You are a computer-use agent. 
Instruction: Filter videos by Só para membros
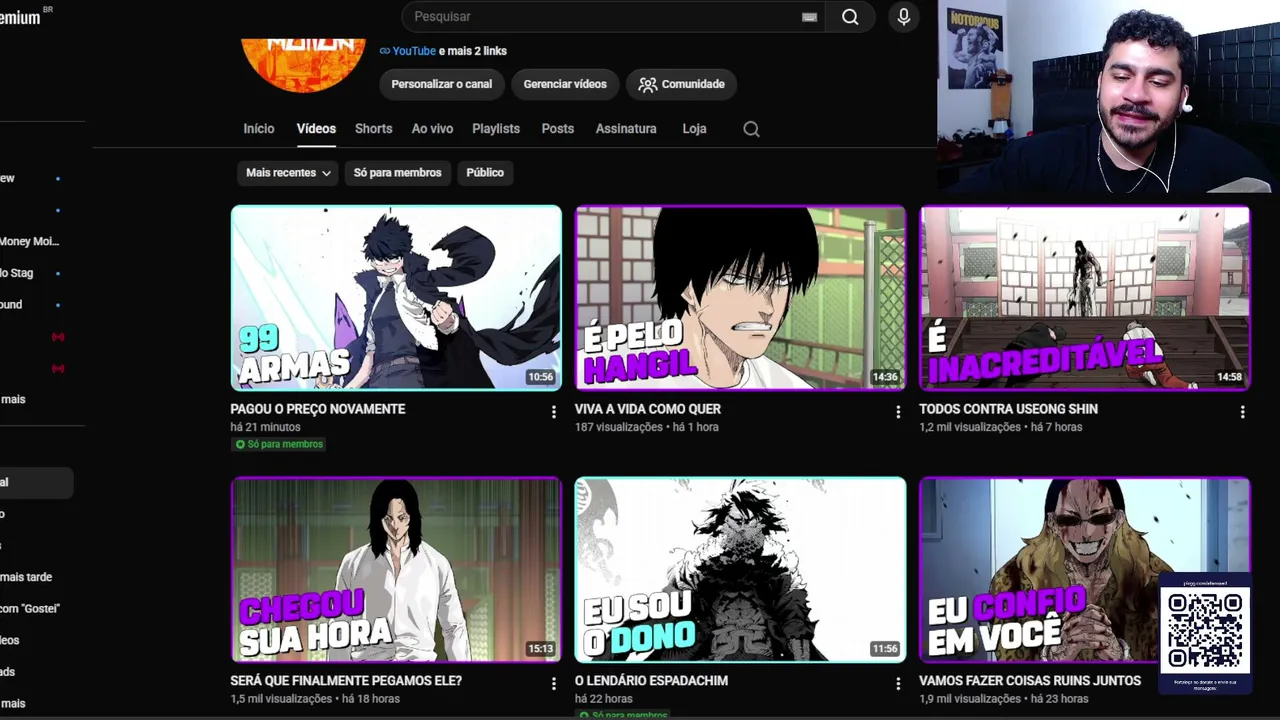tap(397, 173)
